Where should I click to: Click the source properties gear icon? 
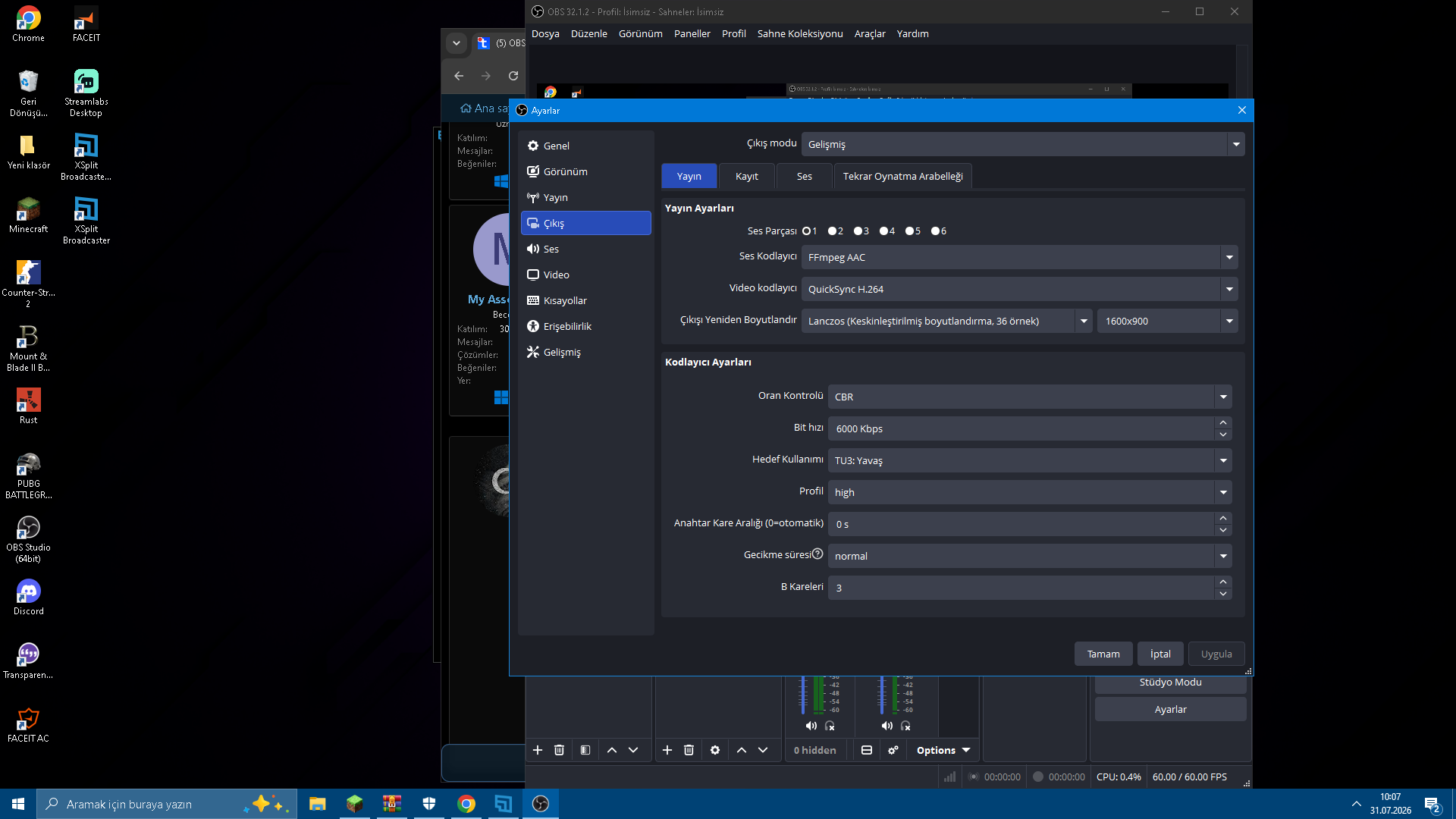coord(715,750)
